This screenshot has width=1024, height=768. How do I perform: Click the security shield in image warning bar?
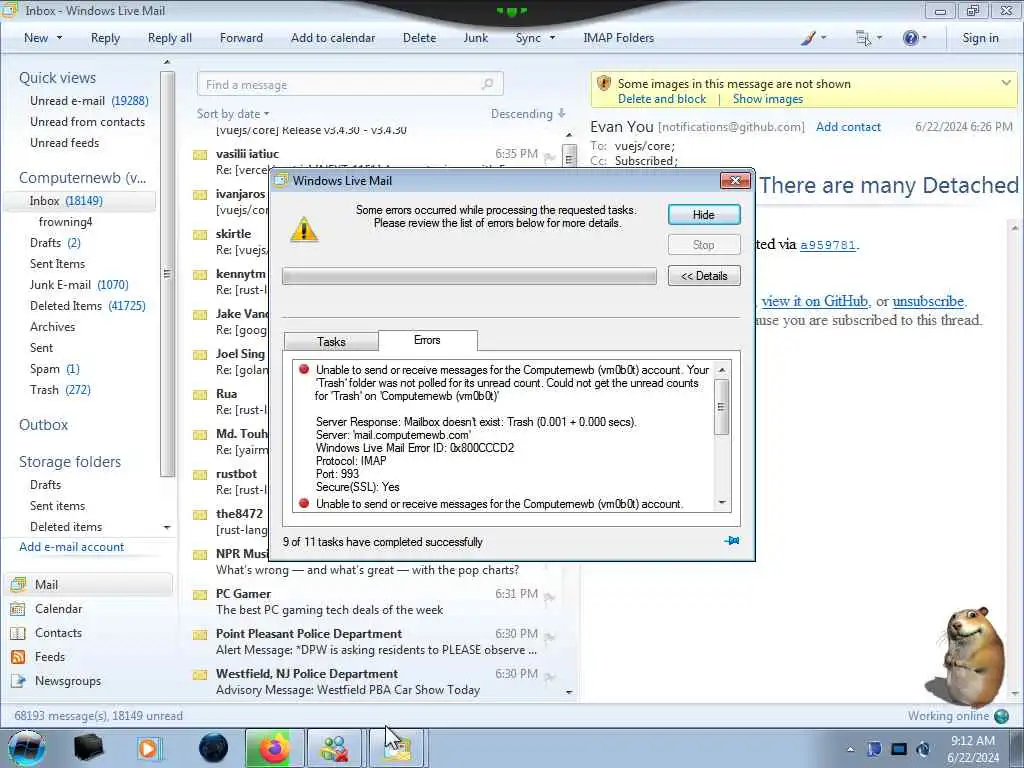pyautogui.click(x=604, y=84)
